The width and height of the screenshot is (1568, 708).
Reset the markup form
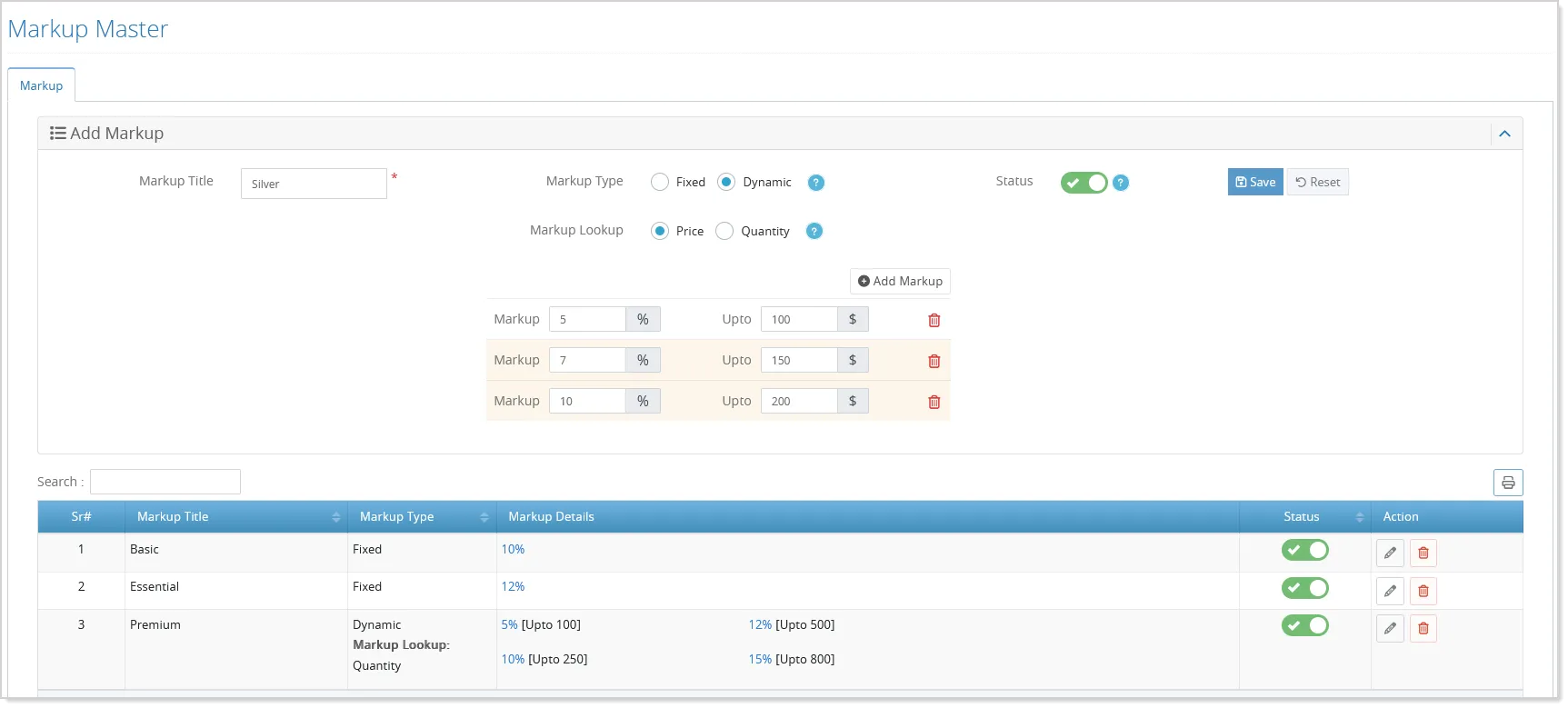click(1317, 182)
